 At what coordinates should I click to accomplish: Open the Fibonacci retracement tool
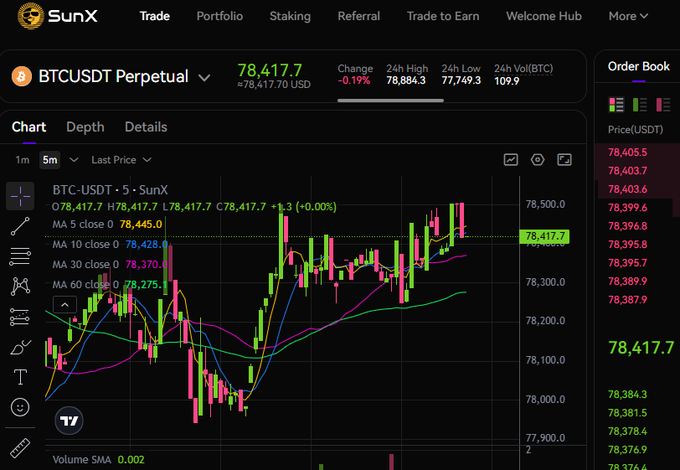[20, 256]
